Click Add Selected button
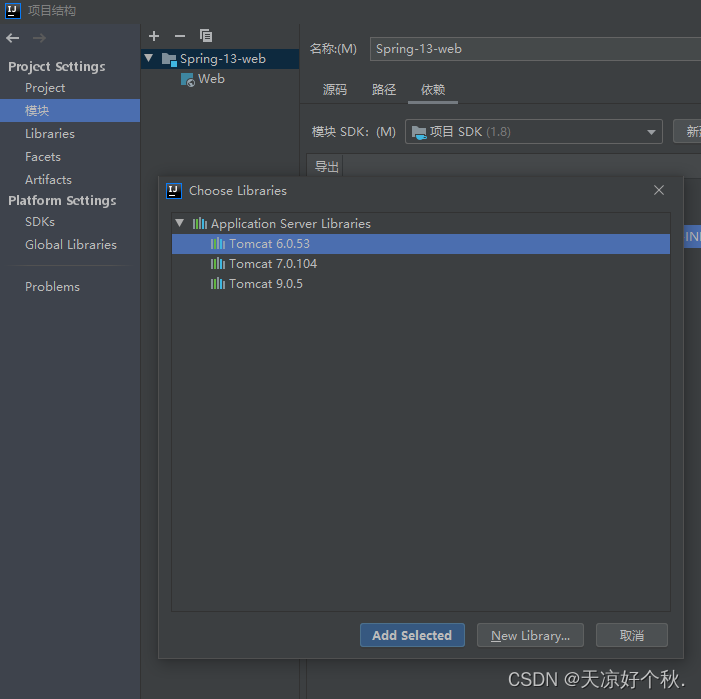 (x=412, y=635)
